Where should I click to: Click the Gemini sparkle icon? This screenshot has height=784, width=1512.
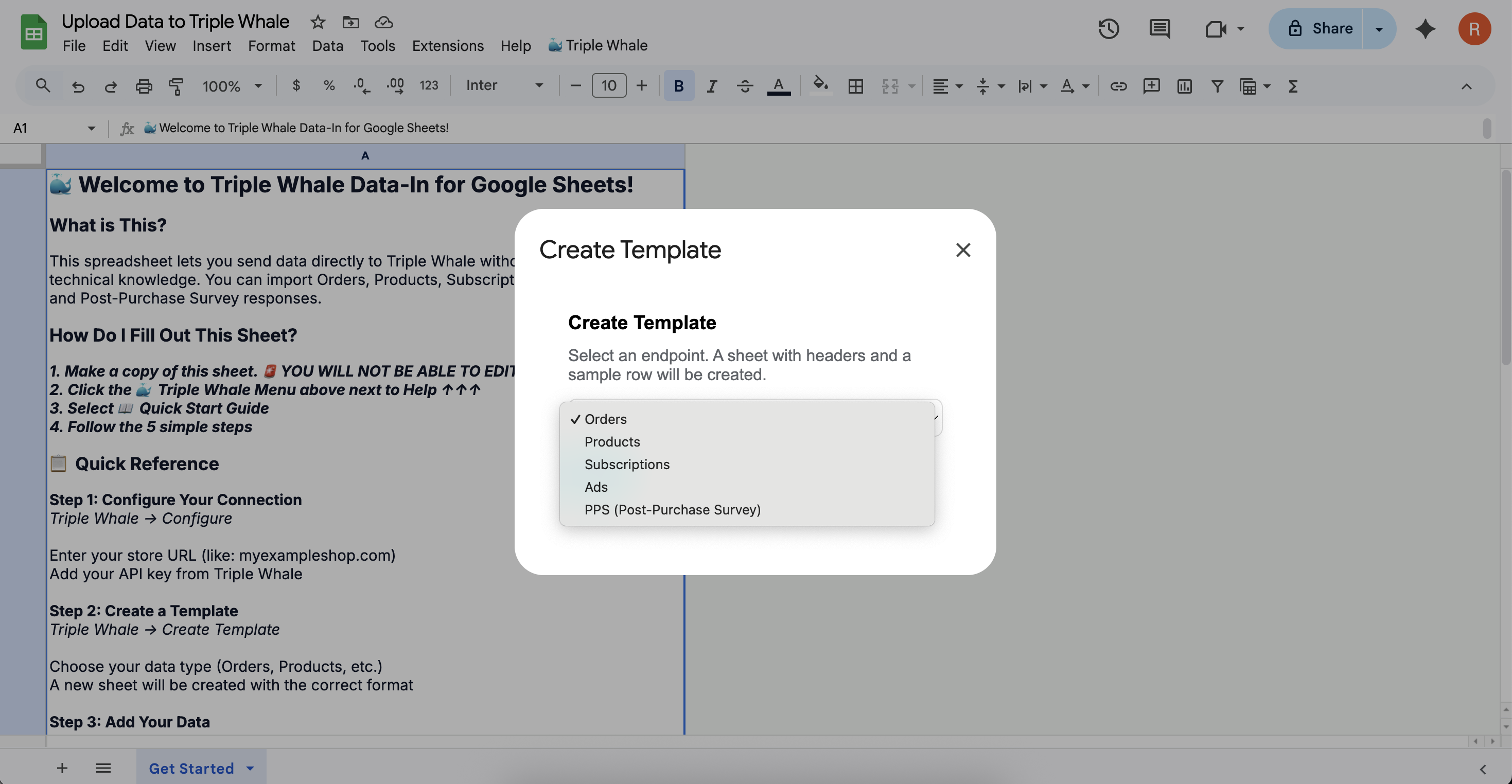pos(1425,29)
